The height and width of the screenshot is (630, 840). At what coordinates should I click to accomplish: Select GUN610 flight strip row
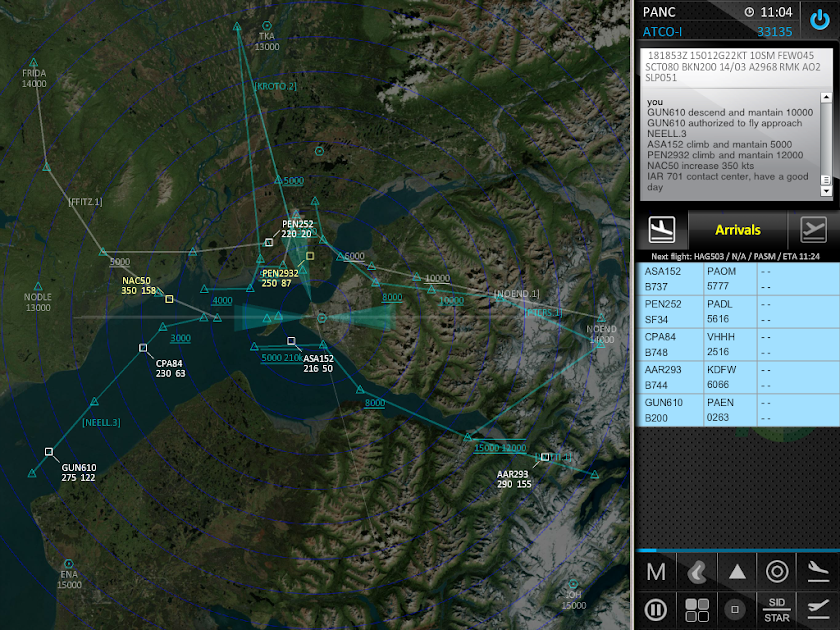coord(738,410)
